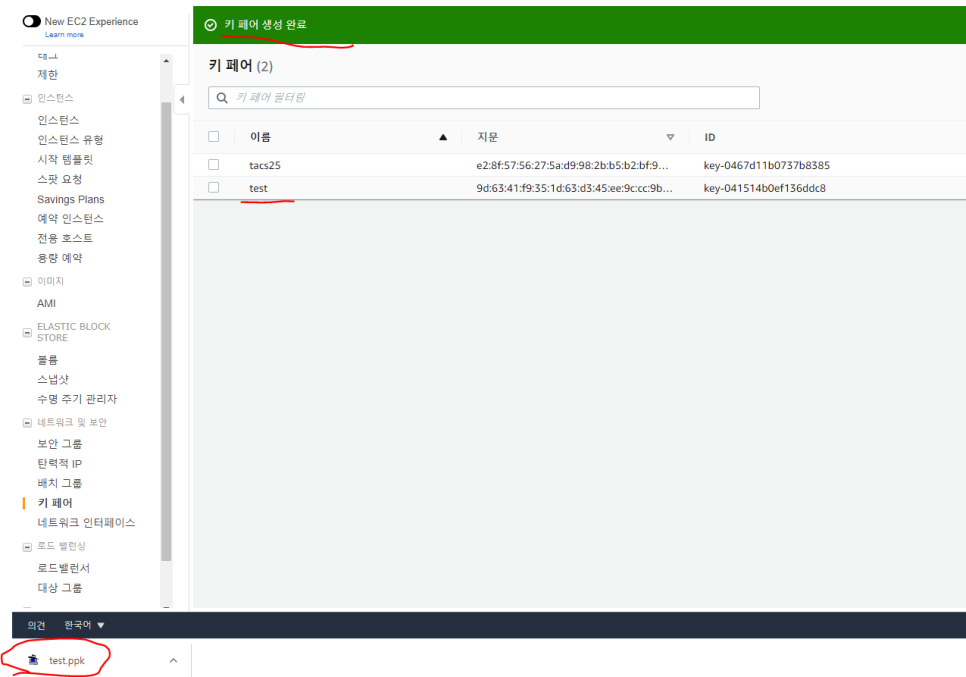Select the test key pair checkbox
The width and height of the screenshot is (966, 677).
(x=214, y=187)
